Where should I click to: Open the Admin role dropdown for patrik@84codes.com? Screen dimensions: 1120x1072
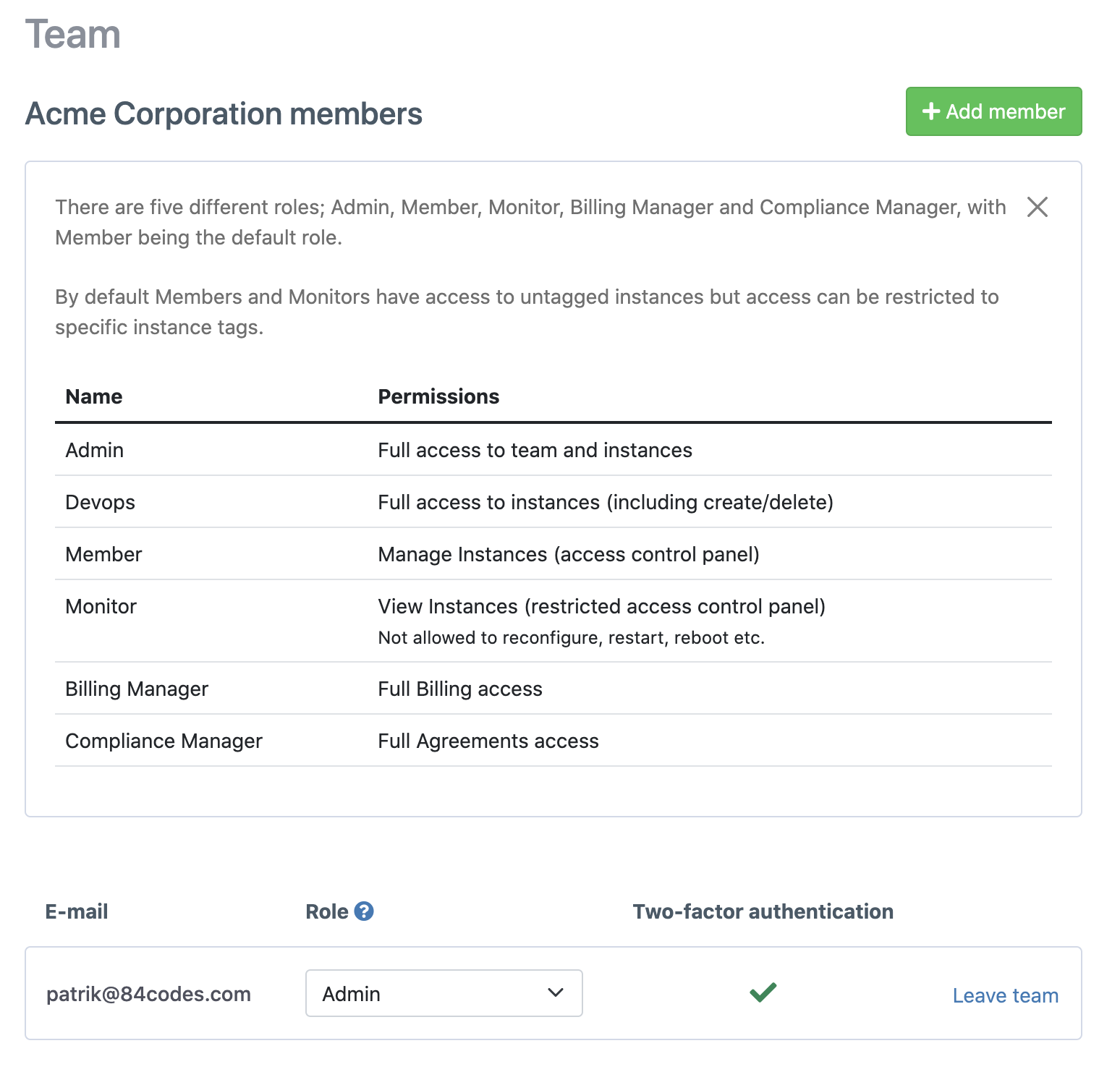[444, 993]
